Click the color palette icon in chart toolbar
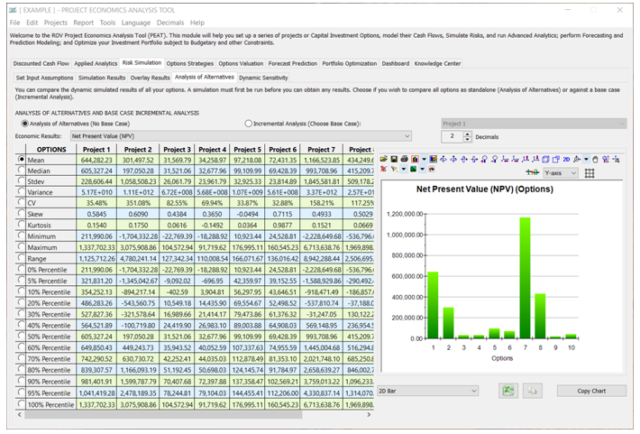The image size is (640, 434). point(433,159)
